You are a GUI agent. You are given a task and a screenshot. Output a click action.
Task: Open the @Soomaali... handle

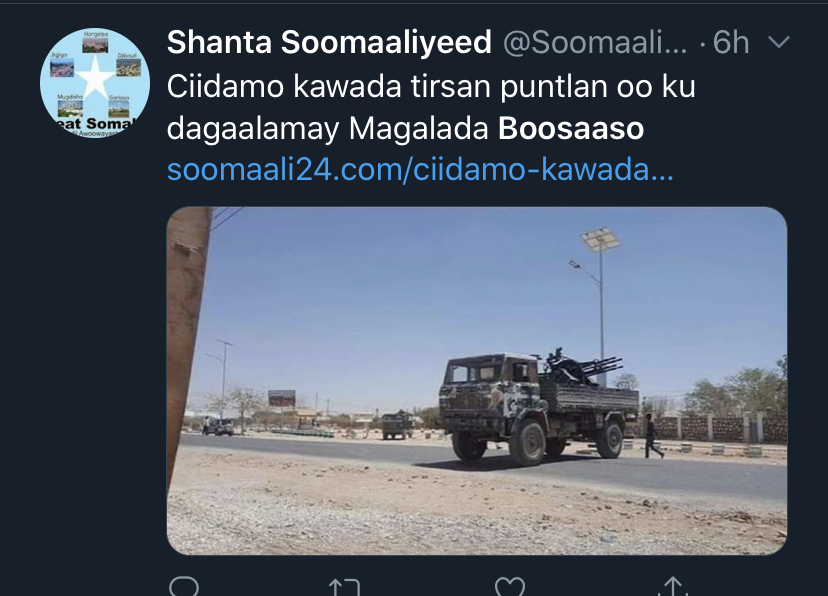coord(595,42)
